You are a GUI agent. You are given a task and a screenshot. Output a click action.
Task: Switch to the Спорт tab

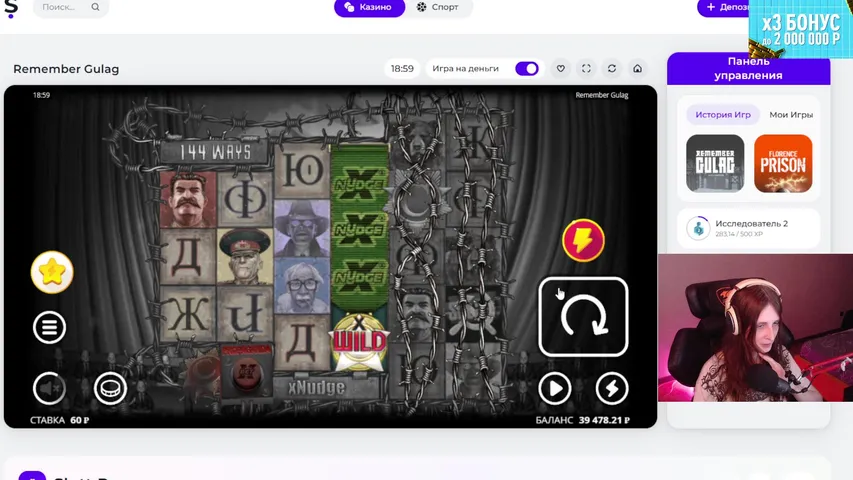coord(438,7)
